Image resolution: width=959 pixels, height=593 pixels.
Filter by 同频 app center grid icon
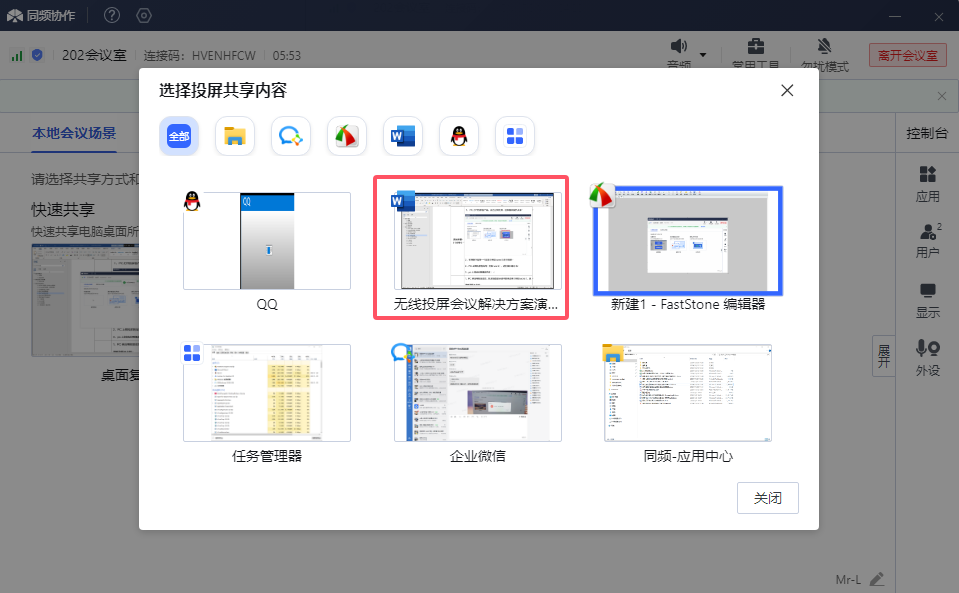(515, 136)
